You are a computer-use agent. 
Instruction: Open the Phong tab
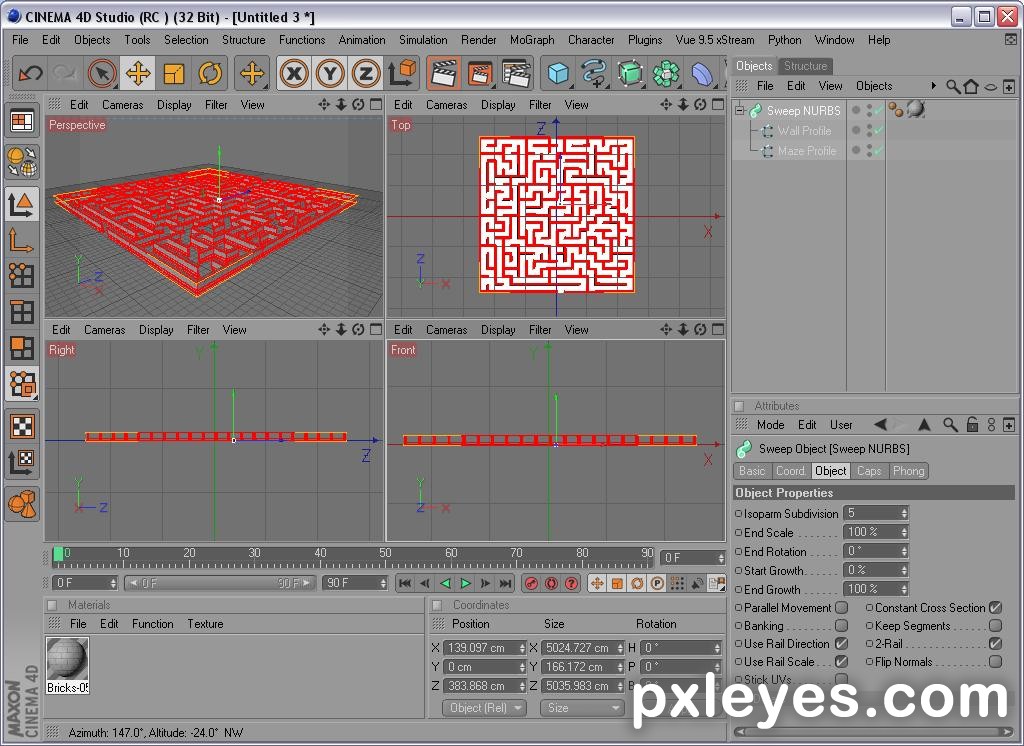point(908,471)
